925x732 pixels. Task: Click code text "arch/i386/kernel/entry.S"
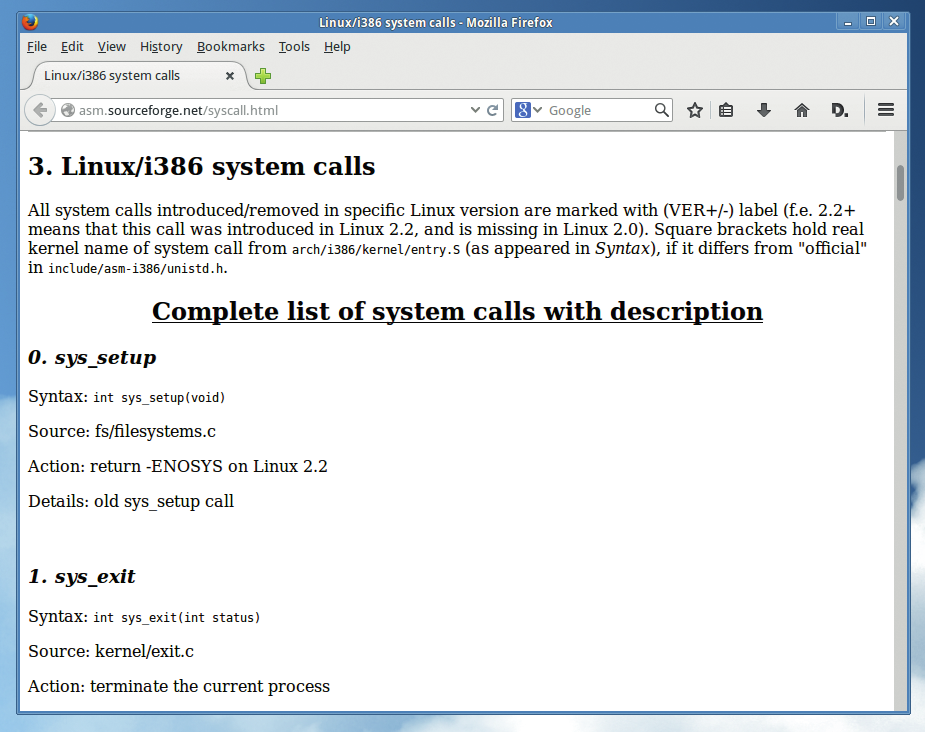tap(376, 250)
